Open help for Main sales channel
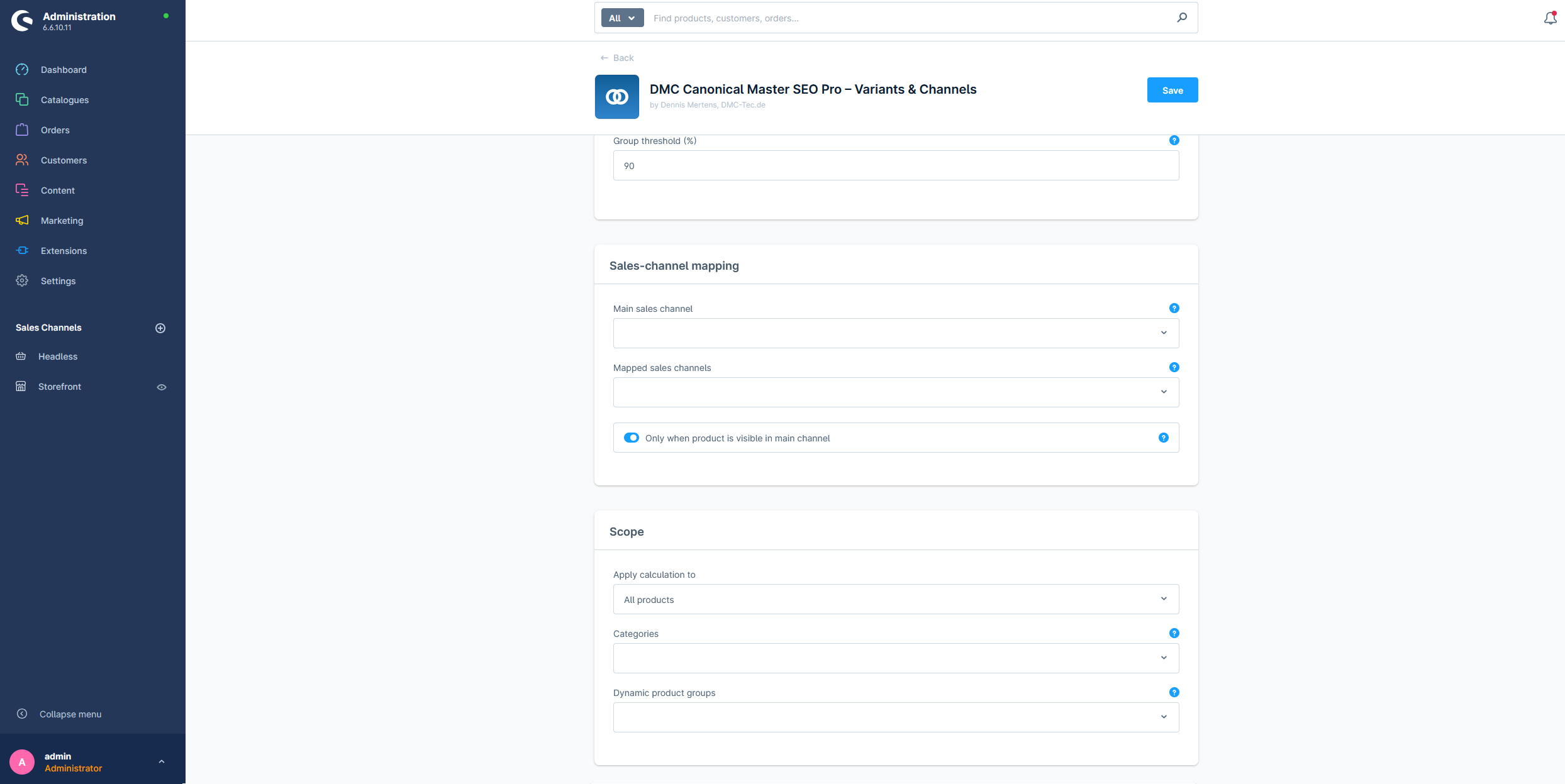 [x=1174, y=308]
